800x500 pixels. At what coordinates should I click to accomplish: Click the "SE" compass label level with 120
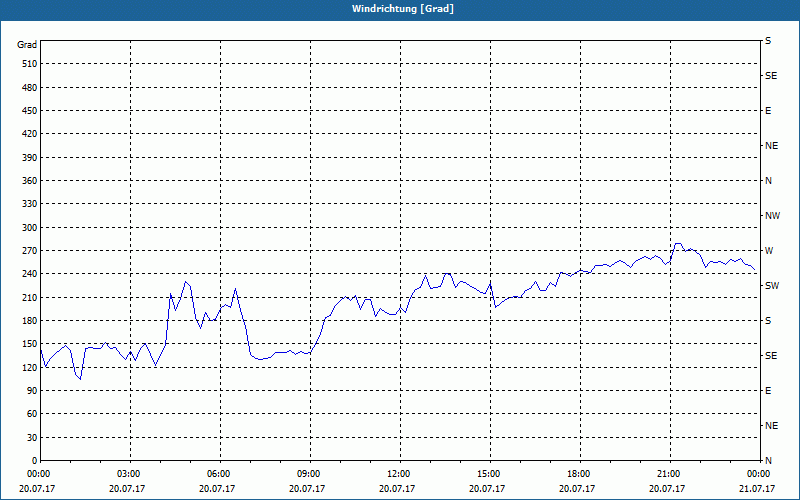tap(771, 356)
